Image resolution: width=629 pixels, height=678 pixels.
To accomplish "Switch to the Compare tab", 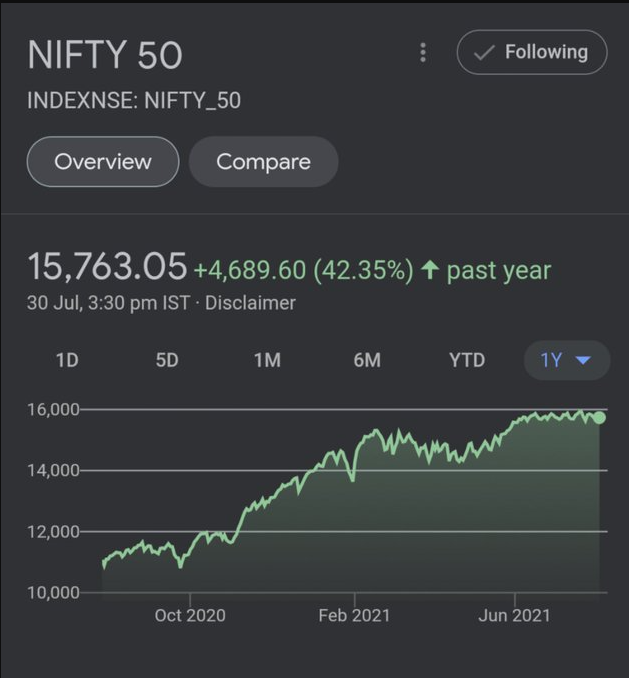I will (x=263, y=162).
